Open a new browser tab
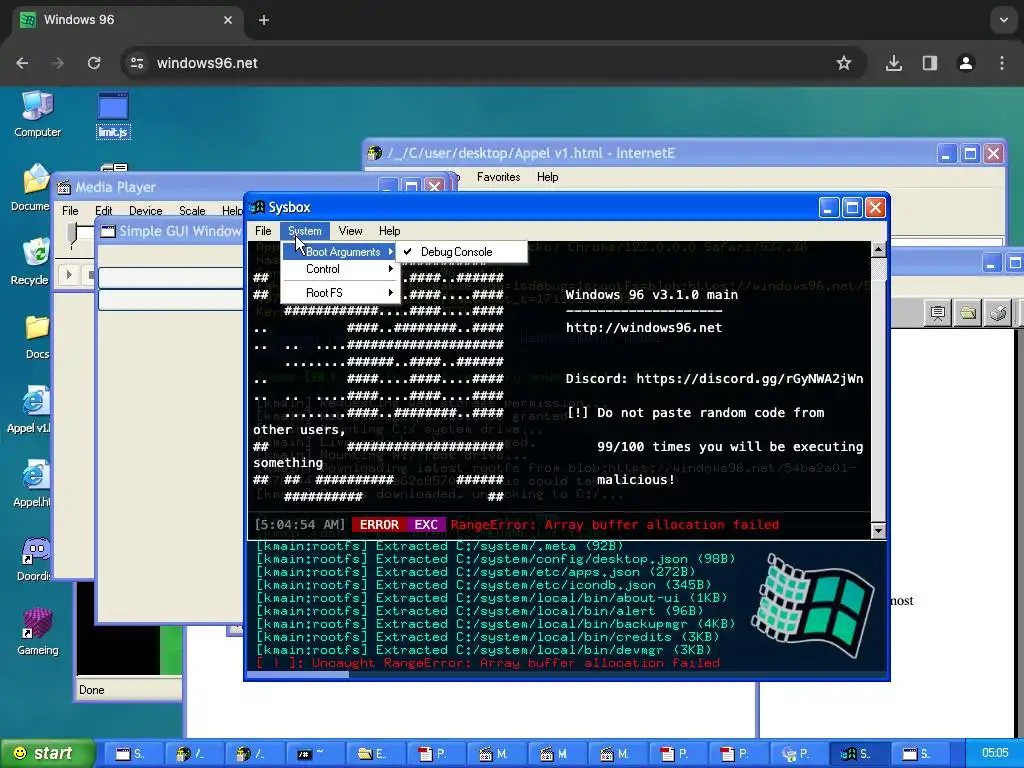Screen dimensions: 1024x768 click(264, 20)
